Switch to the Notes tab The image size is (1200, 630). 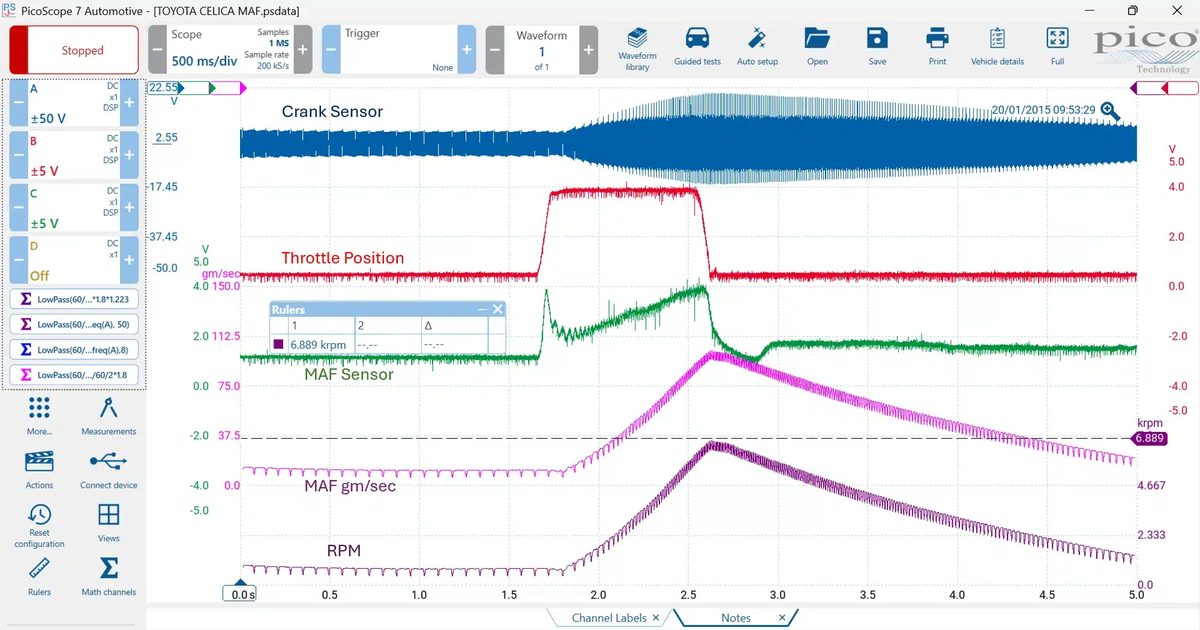click(736, 618)
